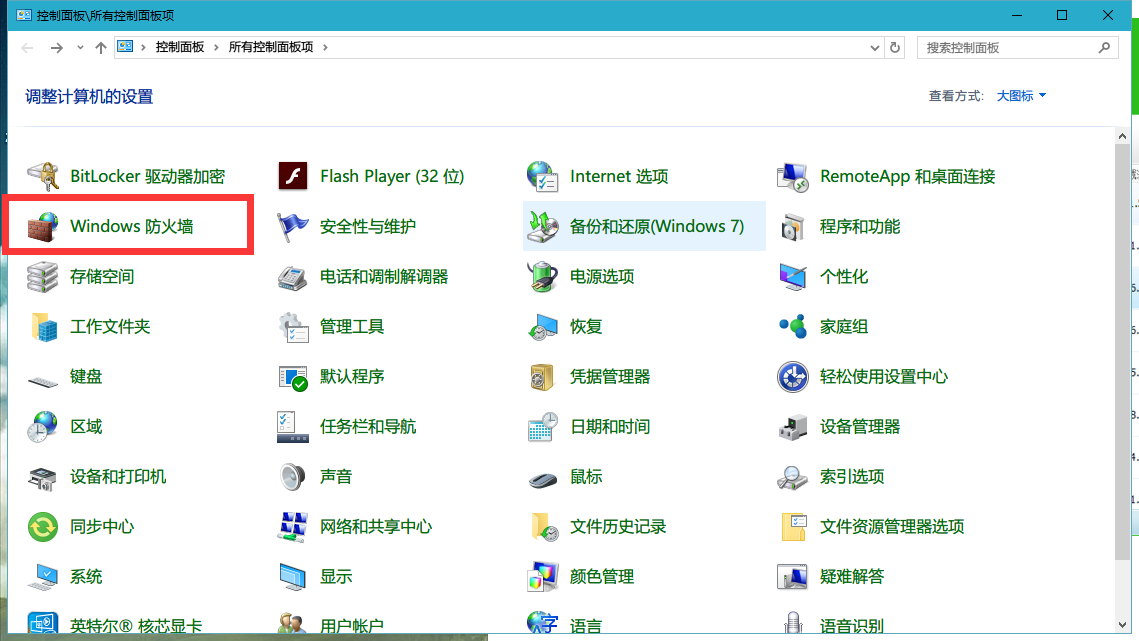Open 显示 monitor icon

[293, 578]
